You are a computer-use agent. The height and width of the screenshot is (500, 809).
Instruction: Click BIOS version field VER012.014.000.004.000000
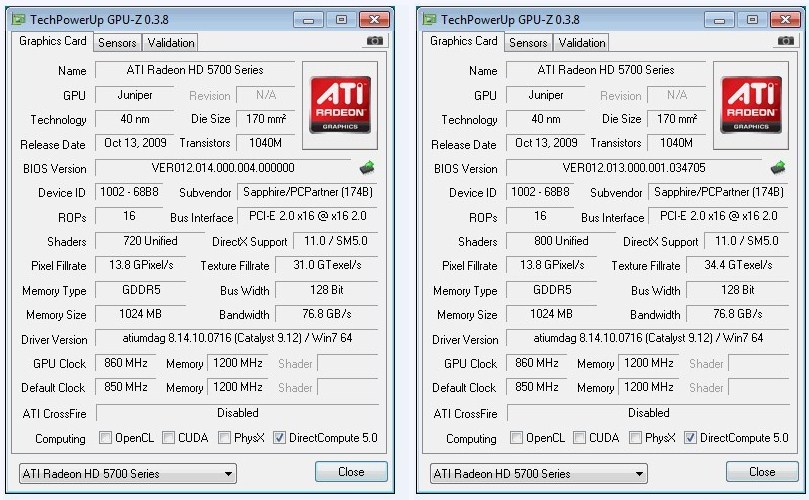(223, 168)
